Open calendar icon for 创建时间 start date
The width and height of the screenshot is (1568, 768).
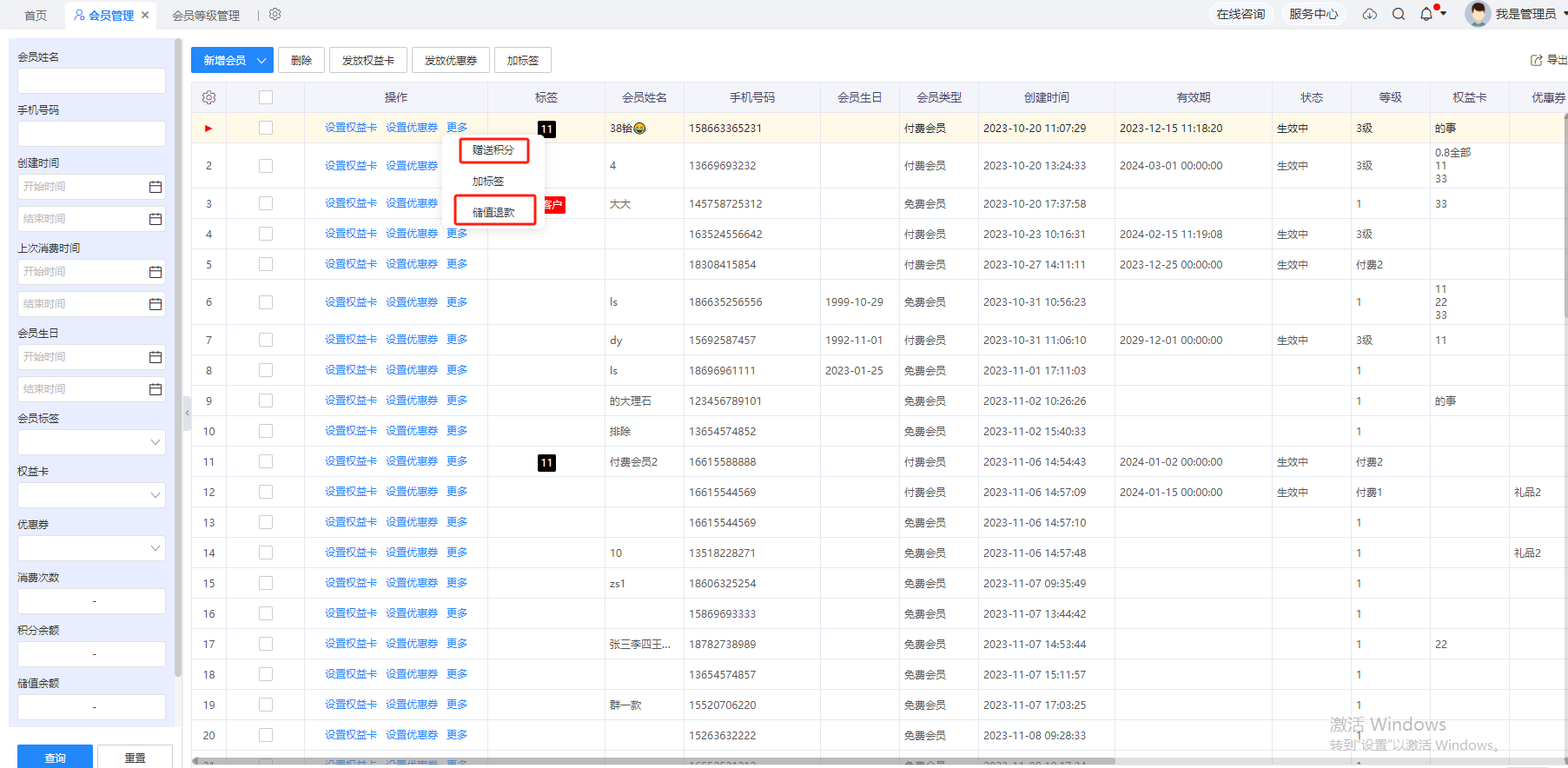(x=155, y=187)
